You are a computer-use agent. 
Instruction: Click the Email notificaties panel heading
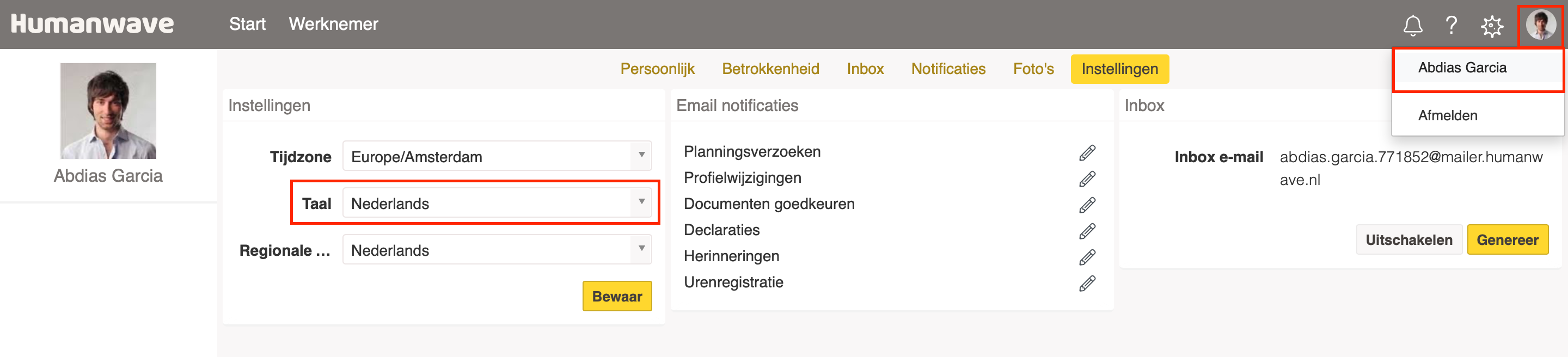coord(737,106)
